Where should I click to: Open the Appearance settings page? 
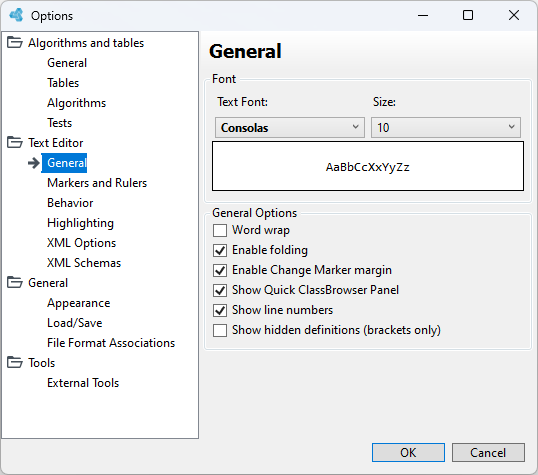pos(79,303)
